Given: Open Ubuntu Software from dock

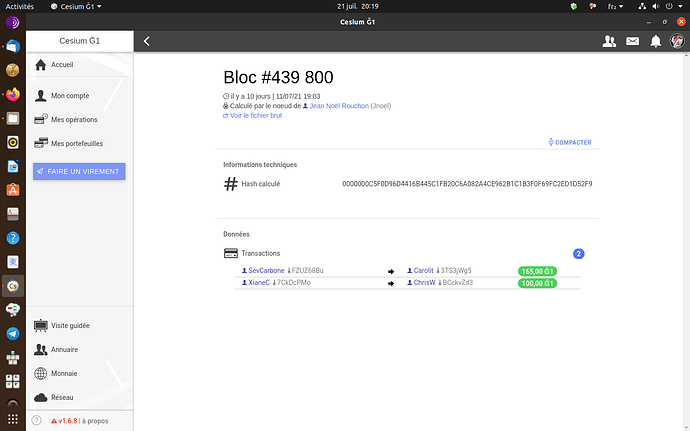Looking at the screenshot, I should tap(13, 190).
